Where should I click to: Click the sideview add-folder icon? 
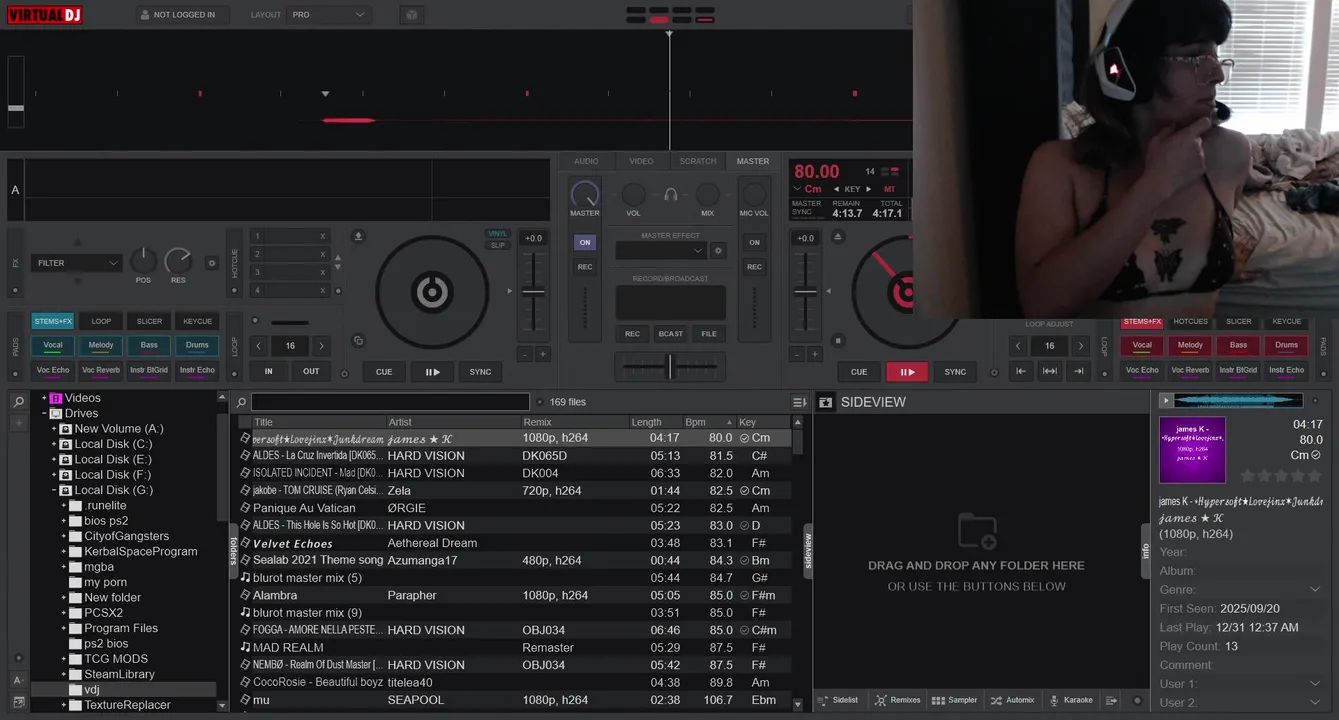[x=976, y=531]
